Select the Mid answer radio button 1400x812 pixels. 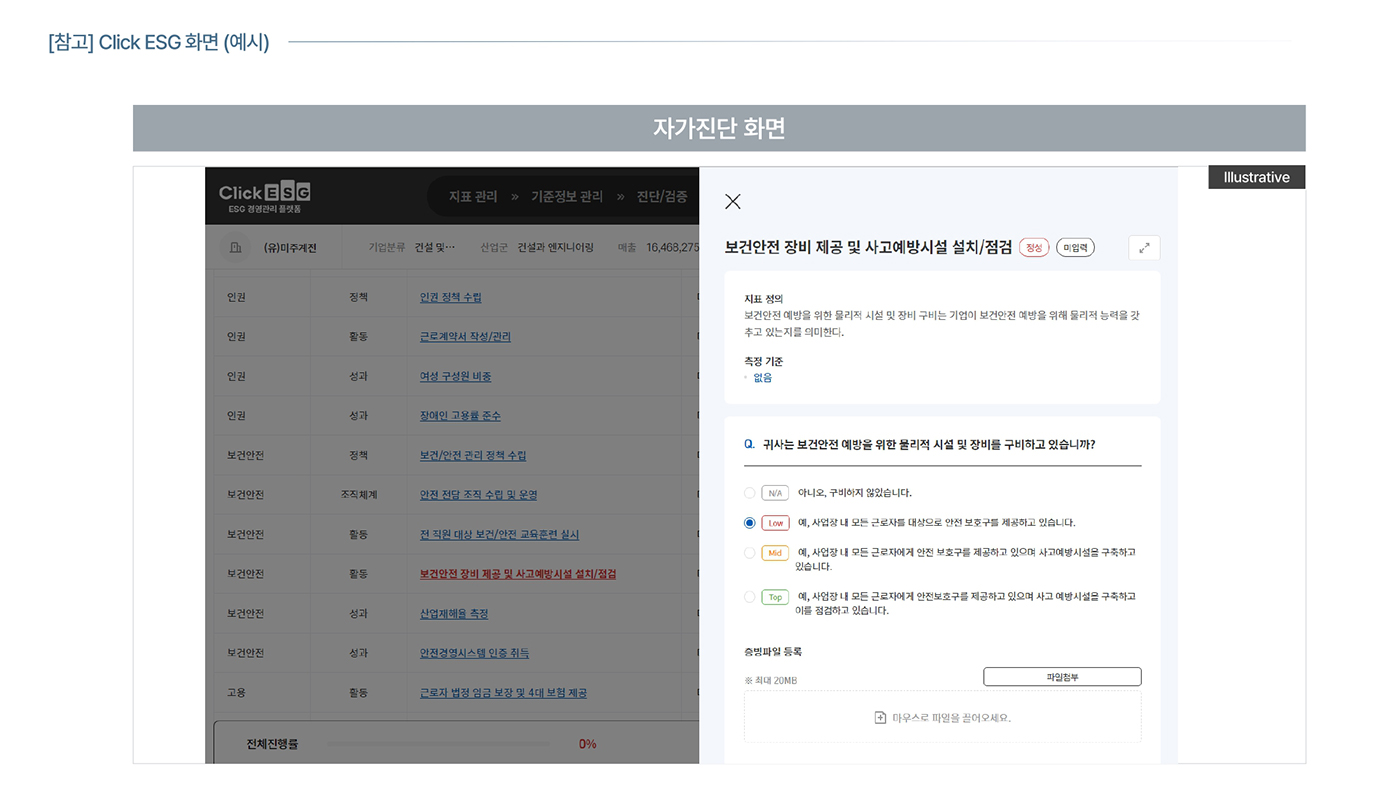750,553
